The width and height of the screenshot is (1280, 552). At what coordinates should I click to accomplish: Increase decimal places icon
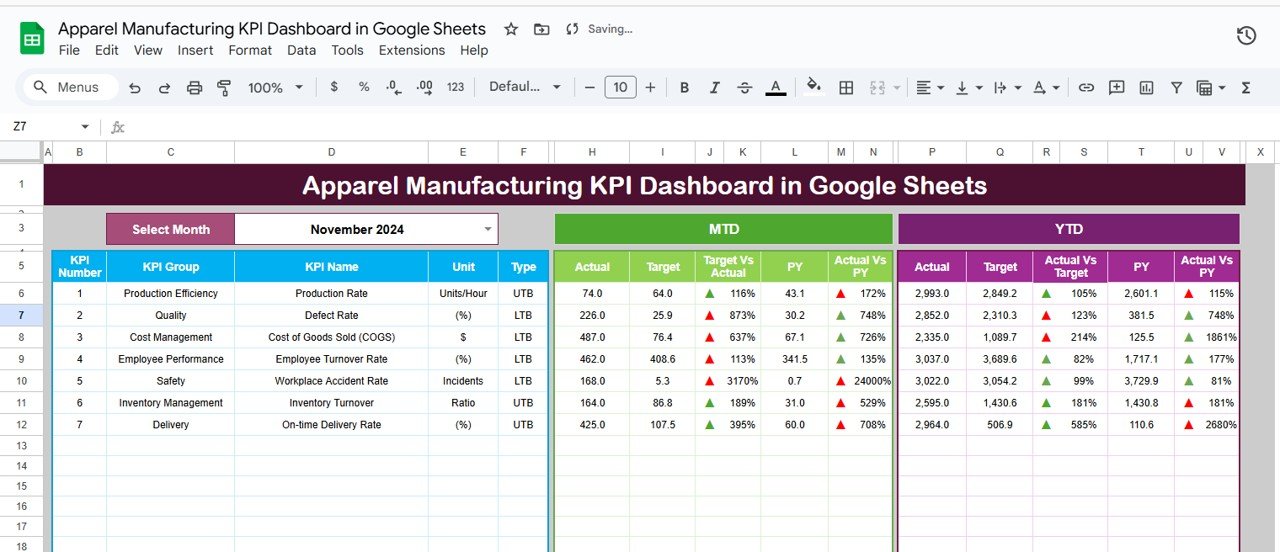coord(423,87)
